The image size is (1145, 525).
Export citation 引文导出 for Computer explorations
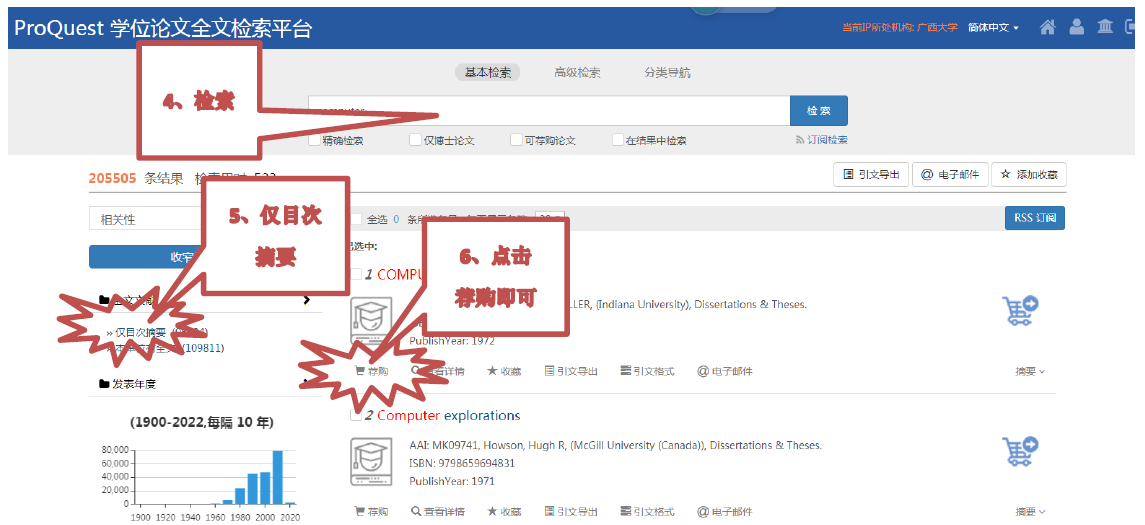click(x=571, y=511)
